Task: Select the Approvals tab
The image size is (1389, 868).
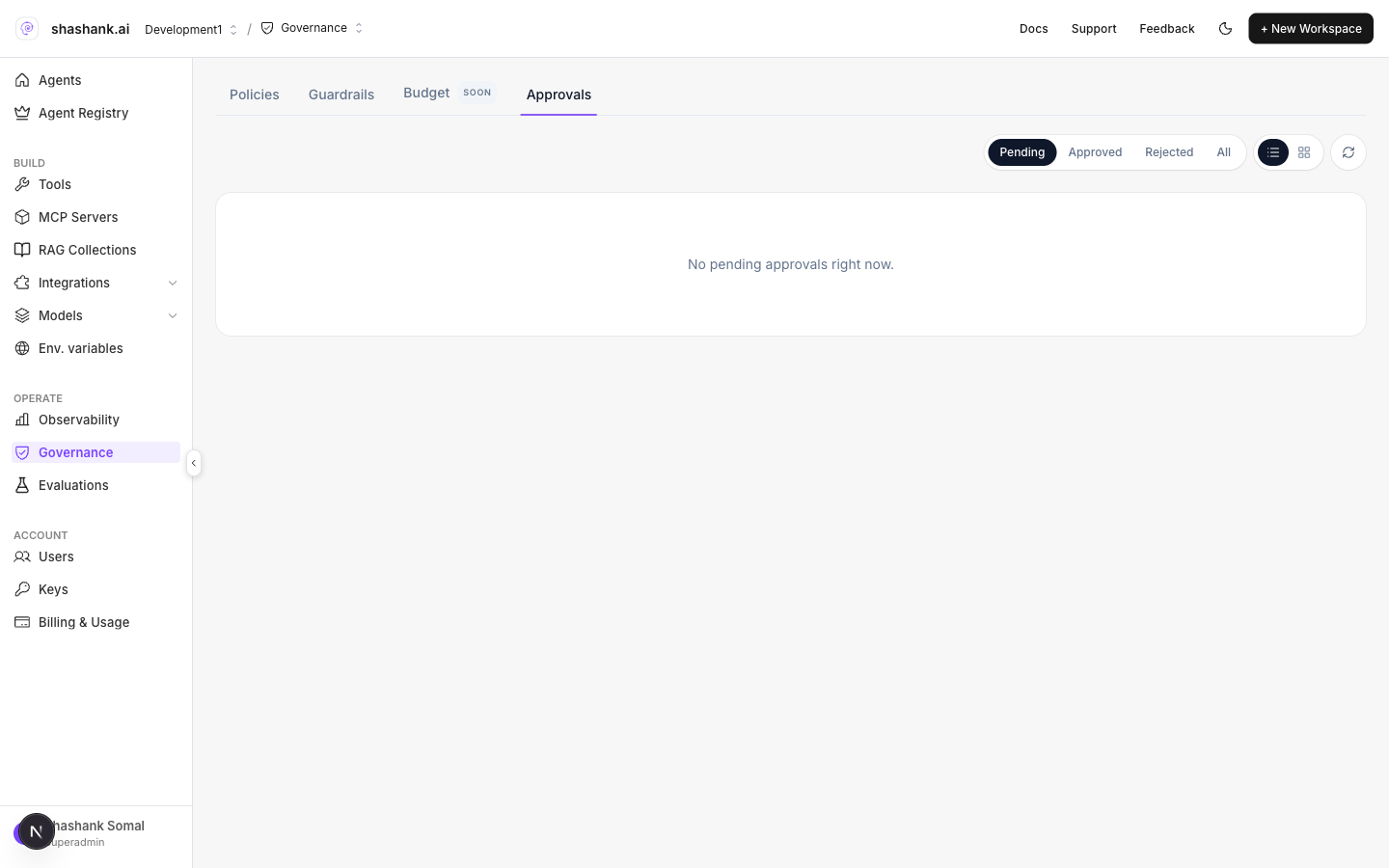Action: pyautogui.click(x=558, y=95)
